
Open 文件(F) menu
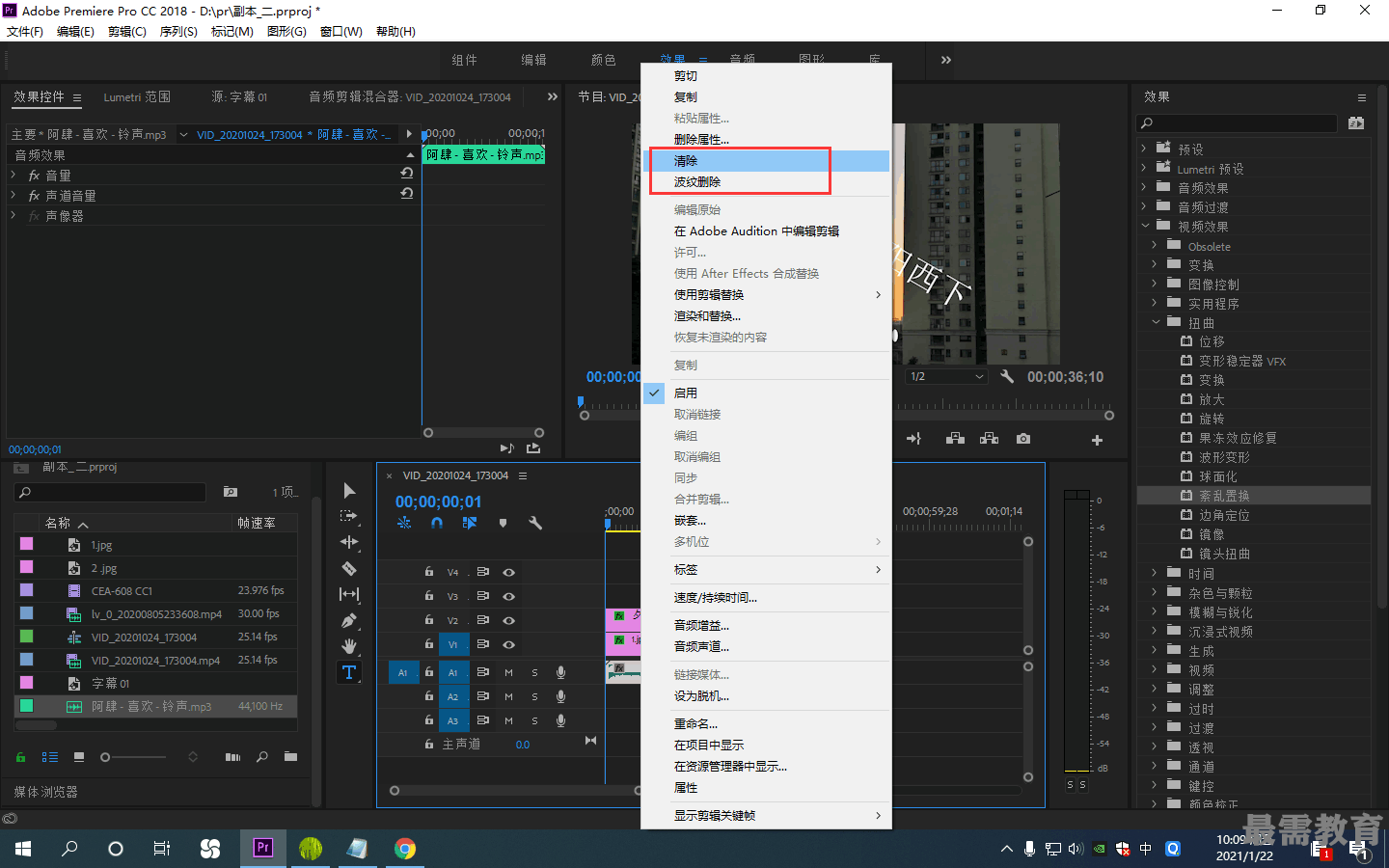tap(25, 32)
